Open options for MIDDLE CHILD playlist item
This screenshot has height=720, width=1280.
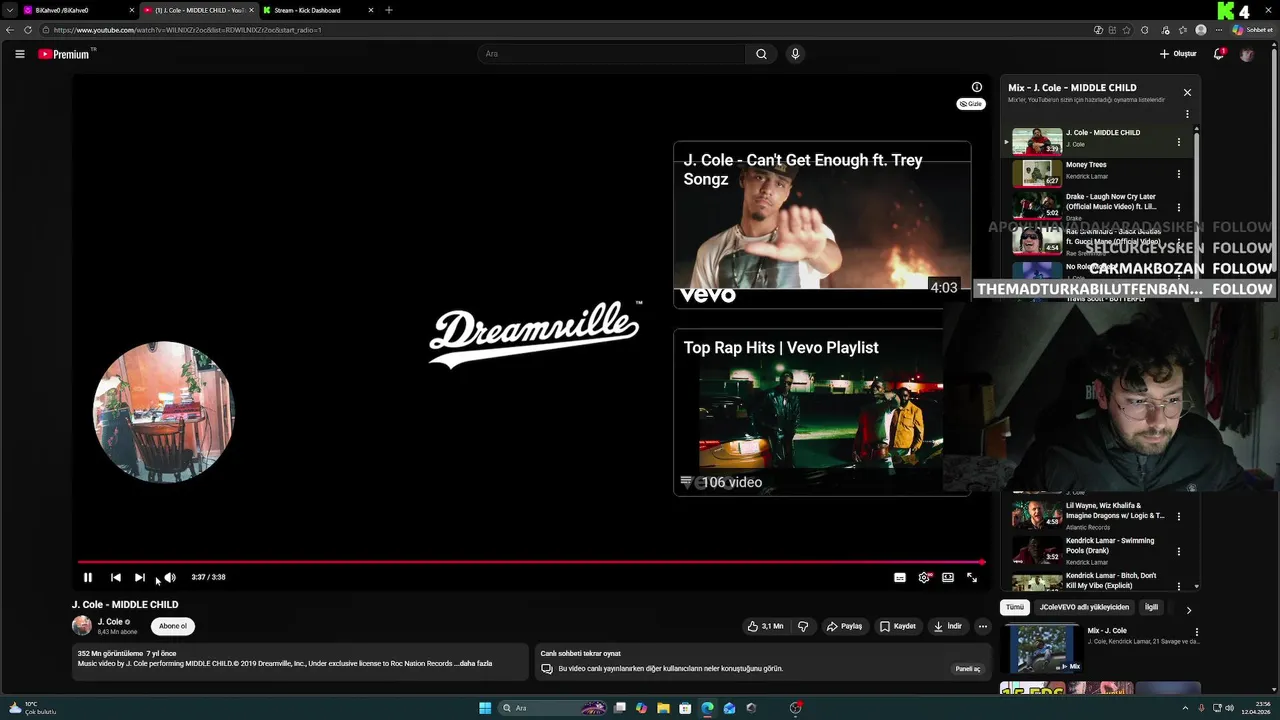pyautogui.click(x=1179, y=142)
